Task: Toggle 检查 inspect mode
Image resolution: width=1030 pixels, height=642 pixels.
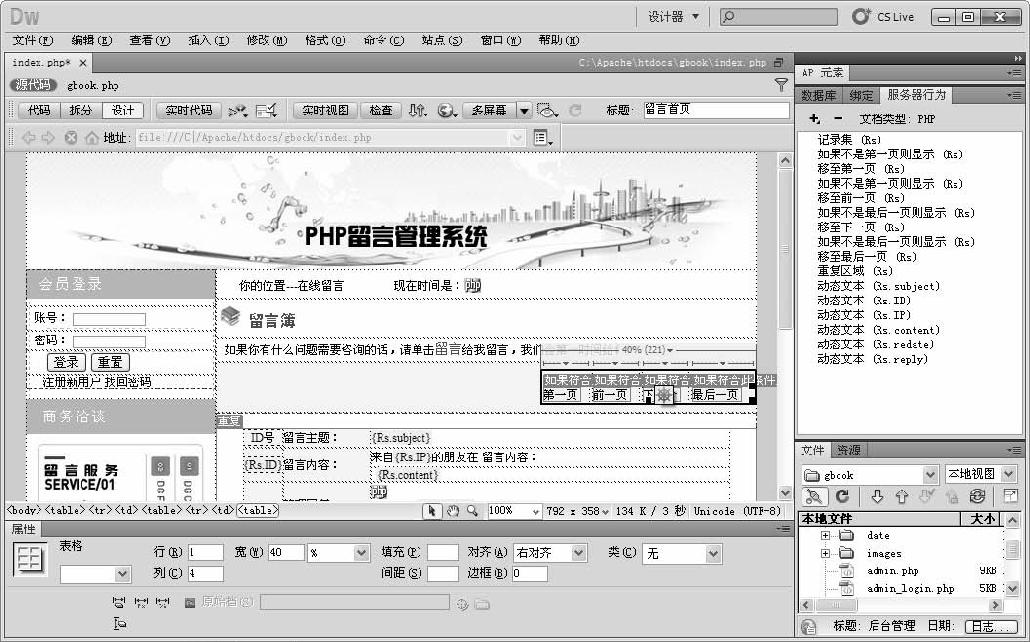Action: point(381,110)
